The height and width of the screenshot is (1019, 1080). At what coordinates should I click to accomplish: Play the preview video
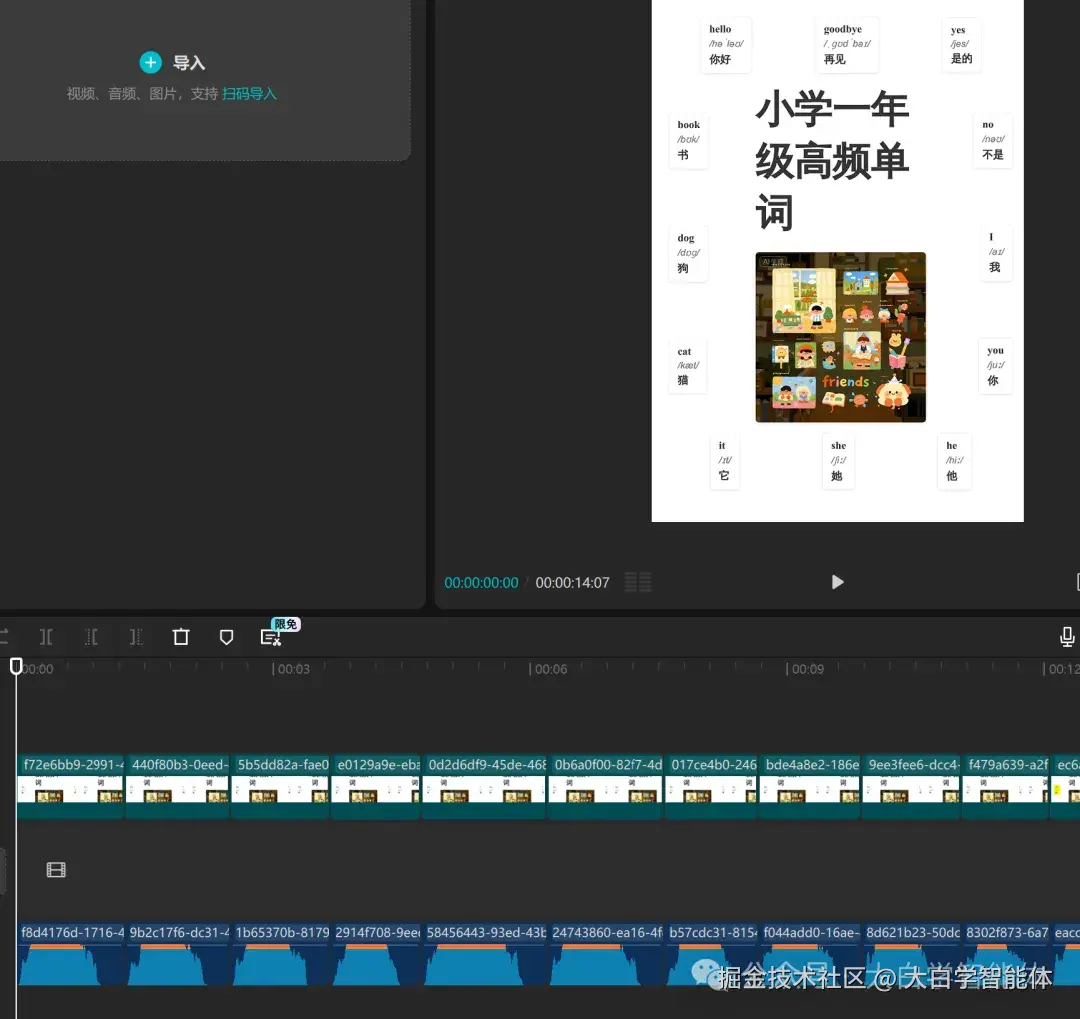[837, 582]
